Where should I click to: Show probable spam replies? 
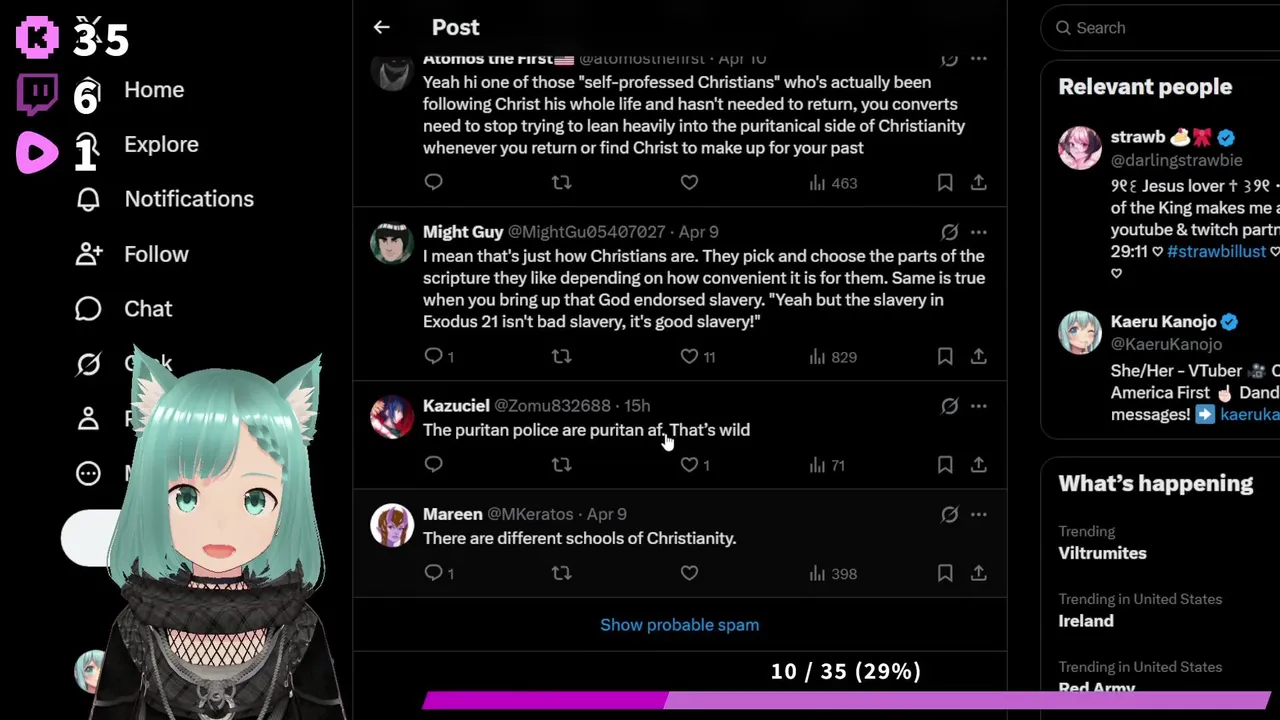(x=679, y=625)
